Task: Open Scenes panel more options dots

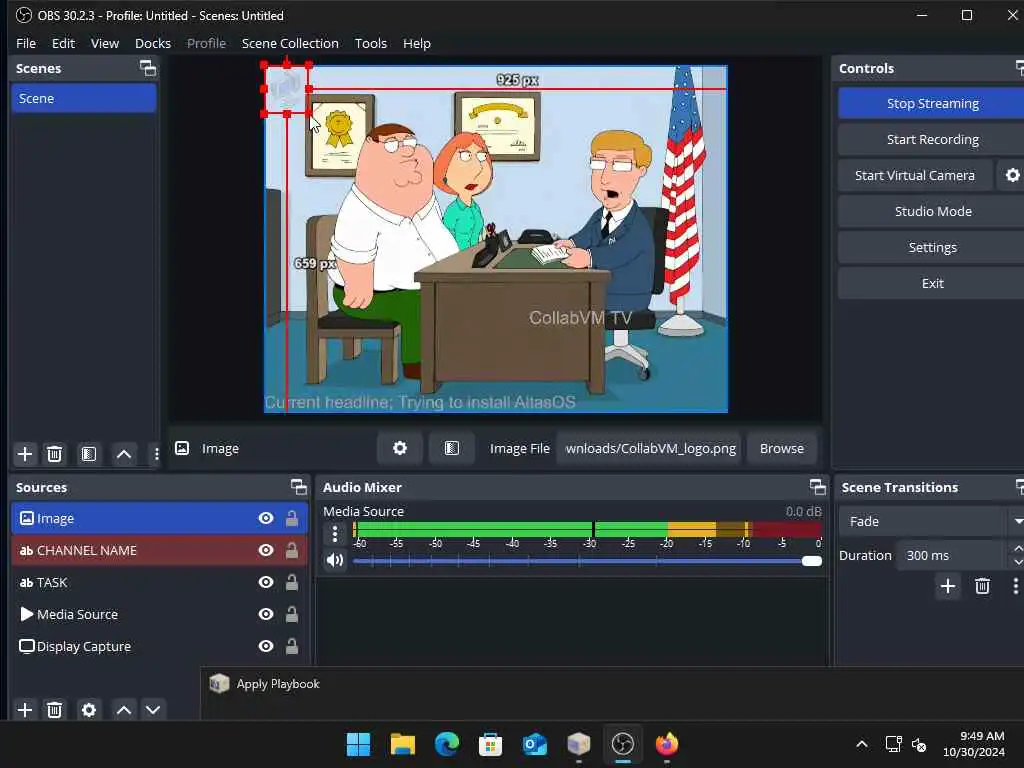Action: pyautogui.click(x=156, y=454)
